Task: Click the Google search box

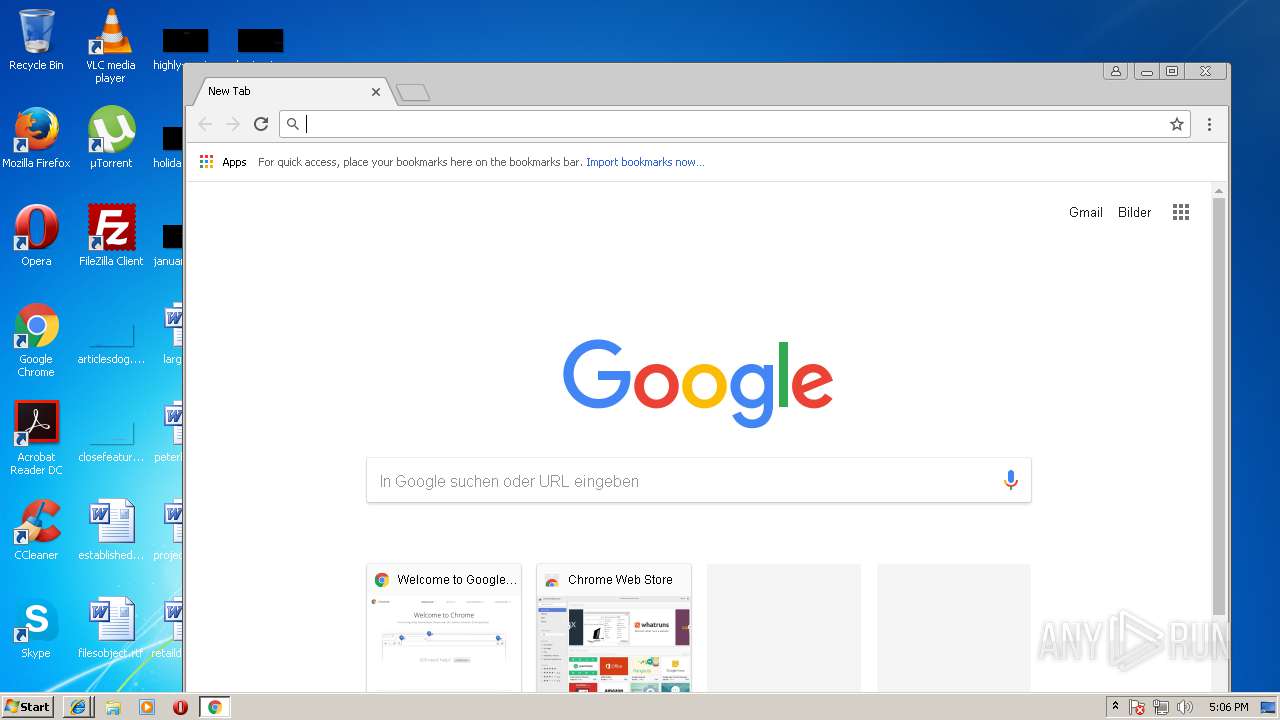Action: [698, 481]
